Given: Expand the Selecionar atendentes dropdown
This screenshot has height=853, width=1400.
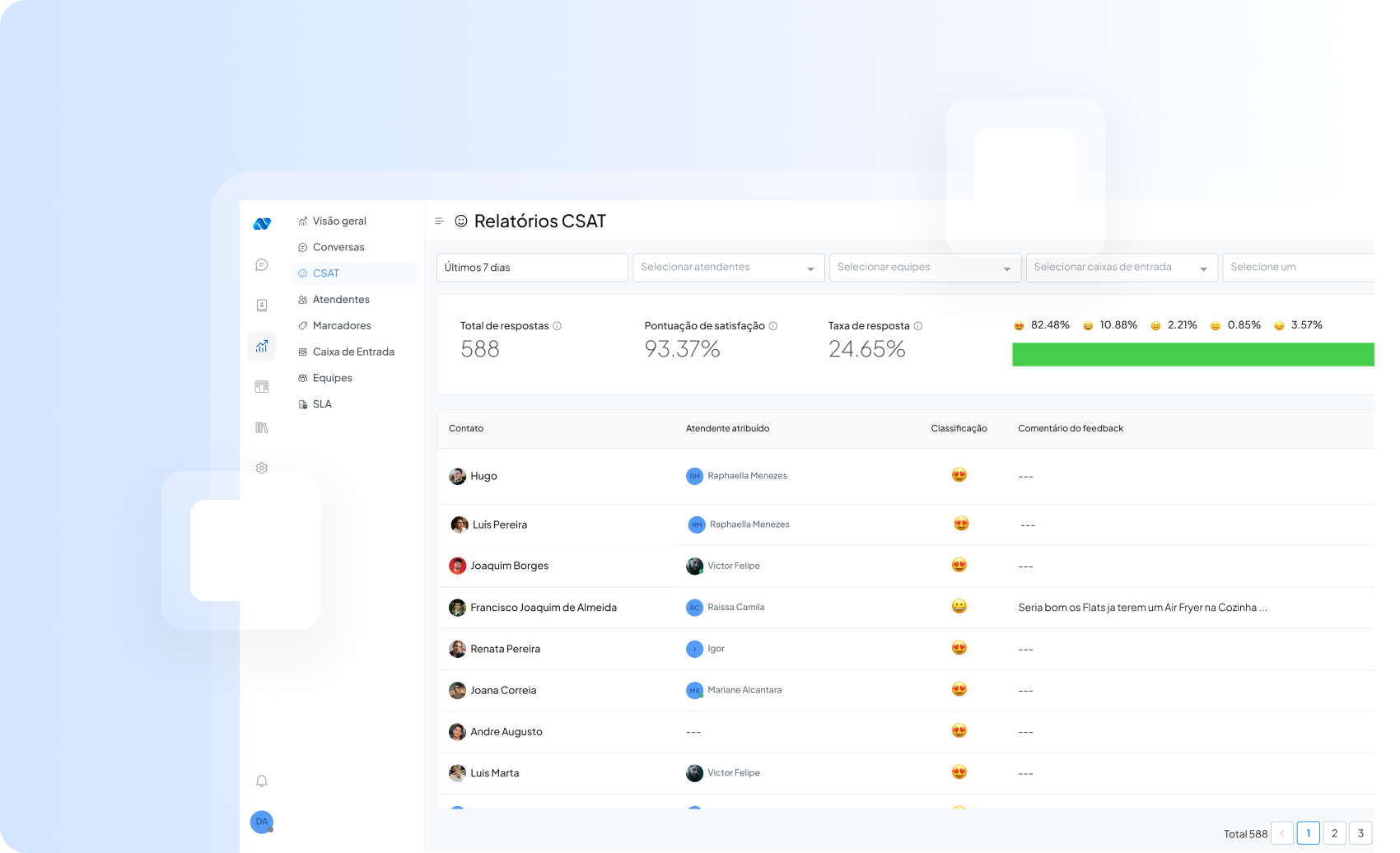Looking at the screenshot, I should [x=728, y=268].
